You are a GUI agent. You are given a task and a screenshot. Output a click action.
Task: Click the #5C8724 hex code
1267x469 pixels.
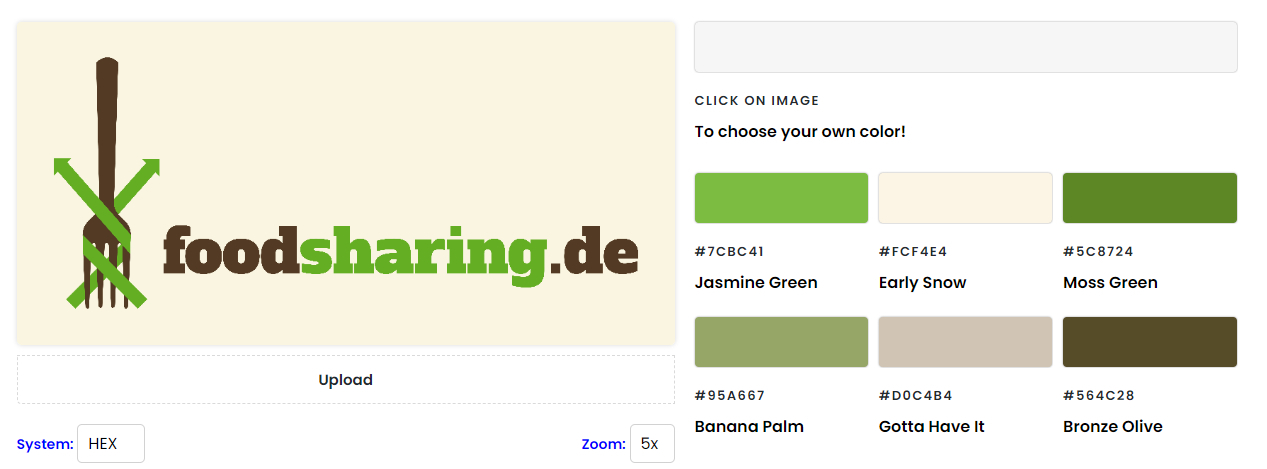pyautogui.click(x=1098, y=251)
